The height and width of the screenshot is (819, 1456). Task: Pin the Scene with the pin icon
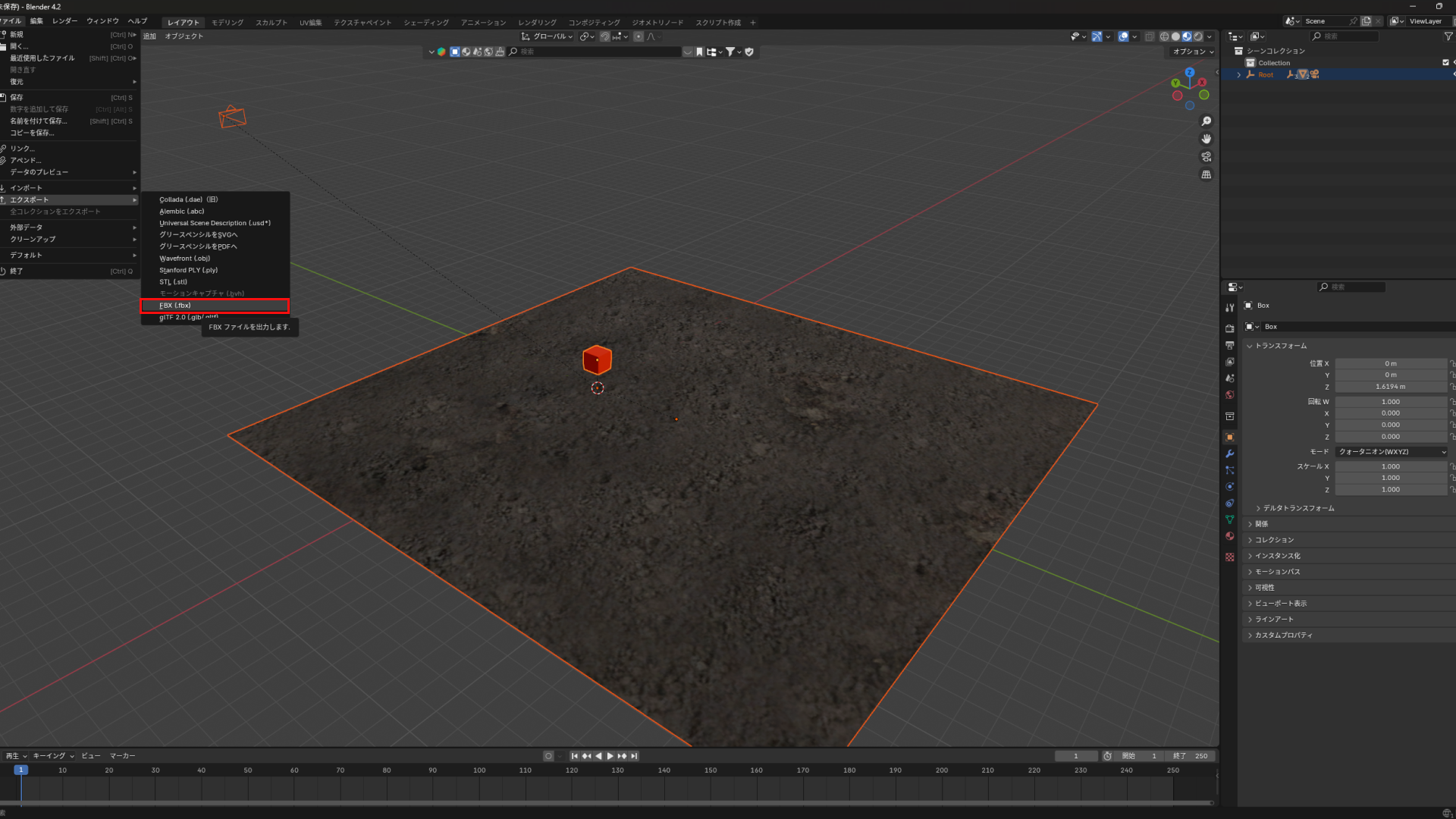click(x=1353, y=21)
